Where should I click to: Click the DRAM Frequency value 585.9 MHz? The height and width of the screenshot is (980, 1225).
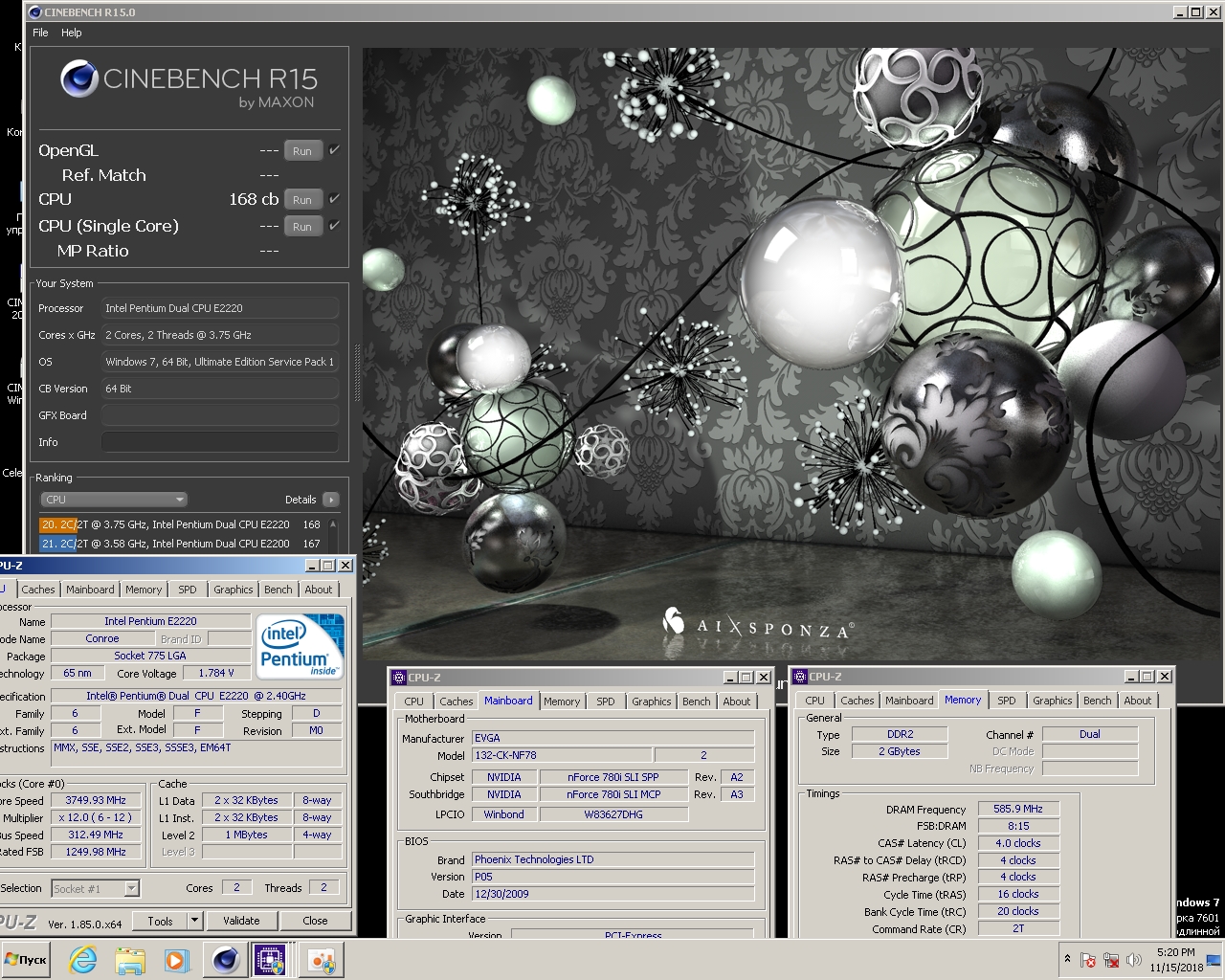[x=1018, y=809]
